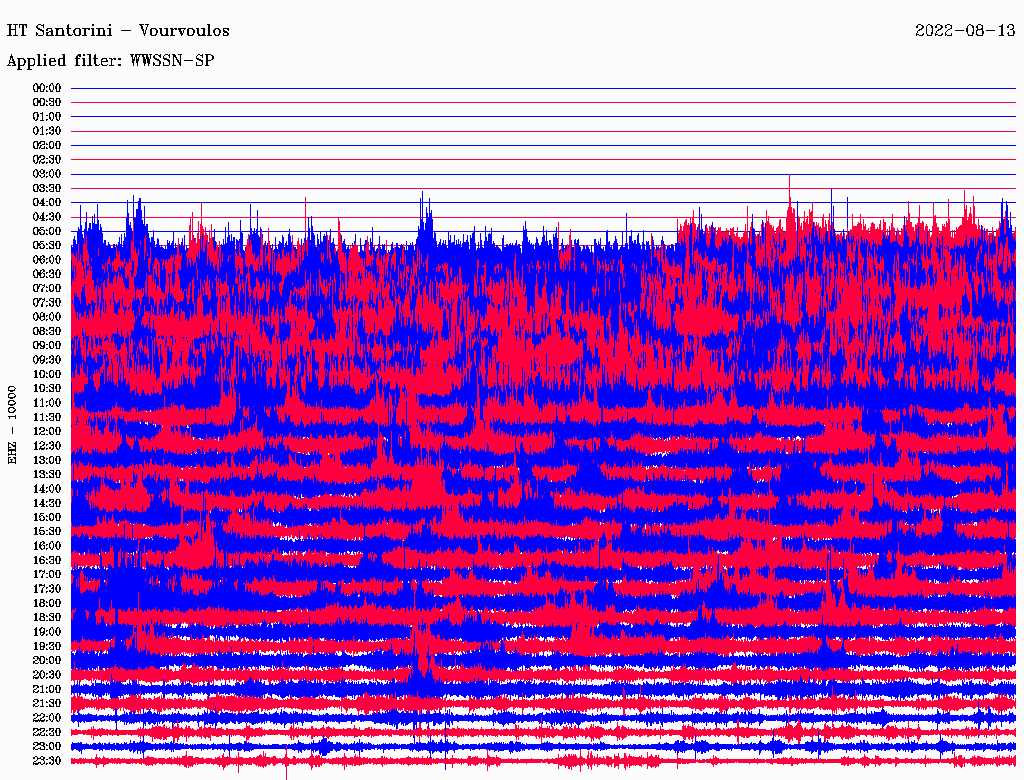The height and width of the screenshot is (780, 1024).
Task: Select the 17:00 time label
Action: 47,575
